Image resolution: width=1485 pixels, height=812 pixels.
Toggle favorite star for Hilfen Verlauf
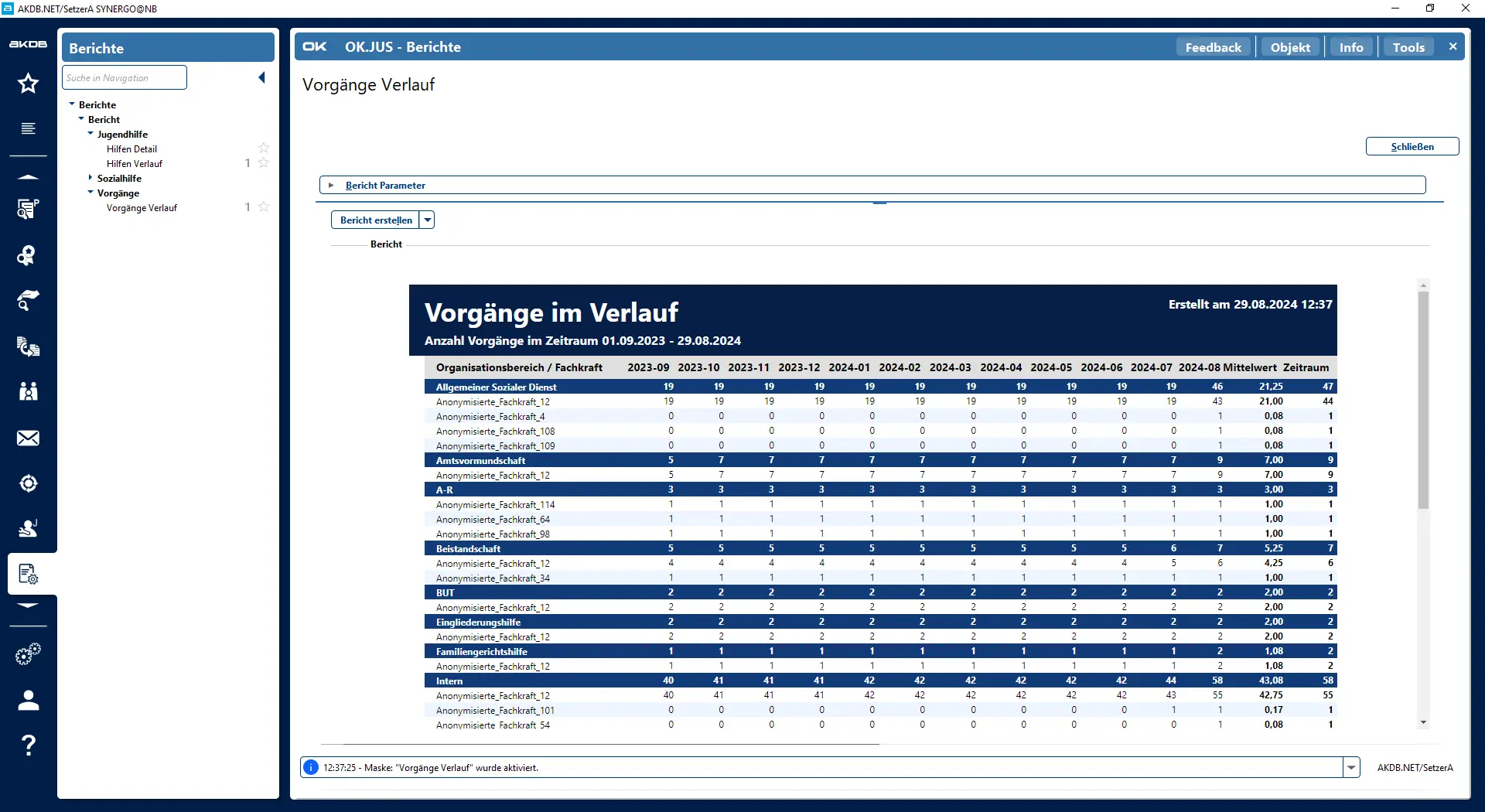point(264,163)
